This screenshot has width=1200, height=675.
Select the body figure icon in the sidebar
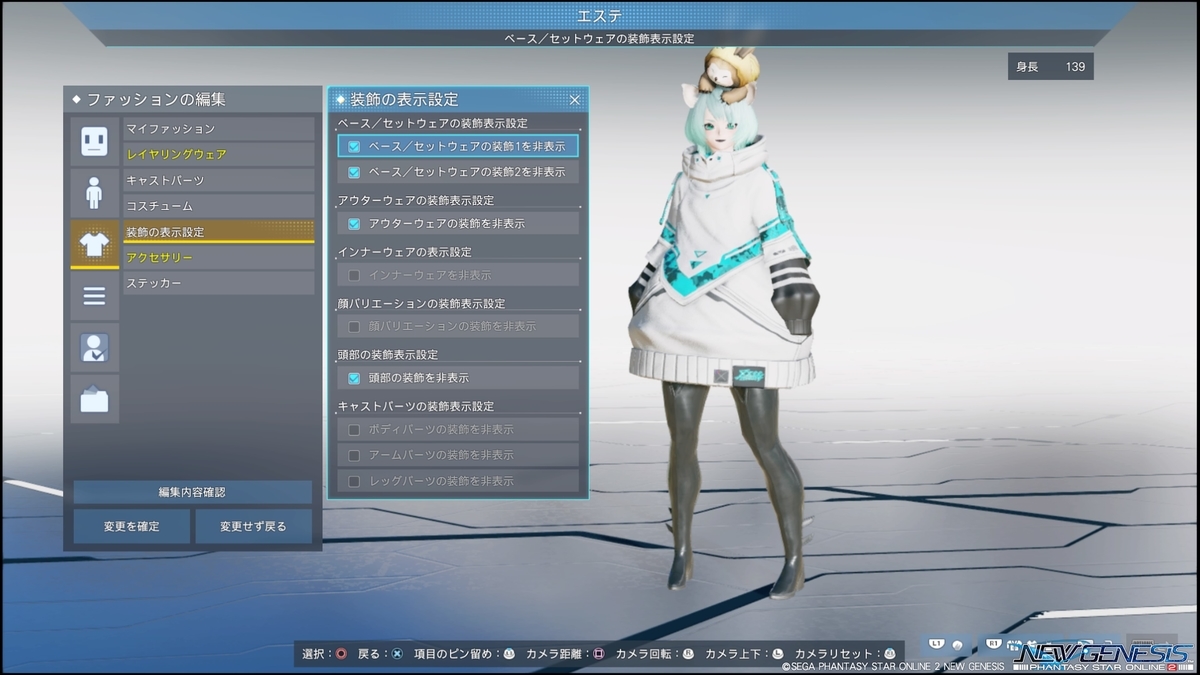94,193
